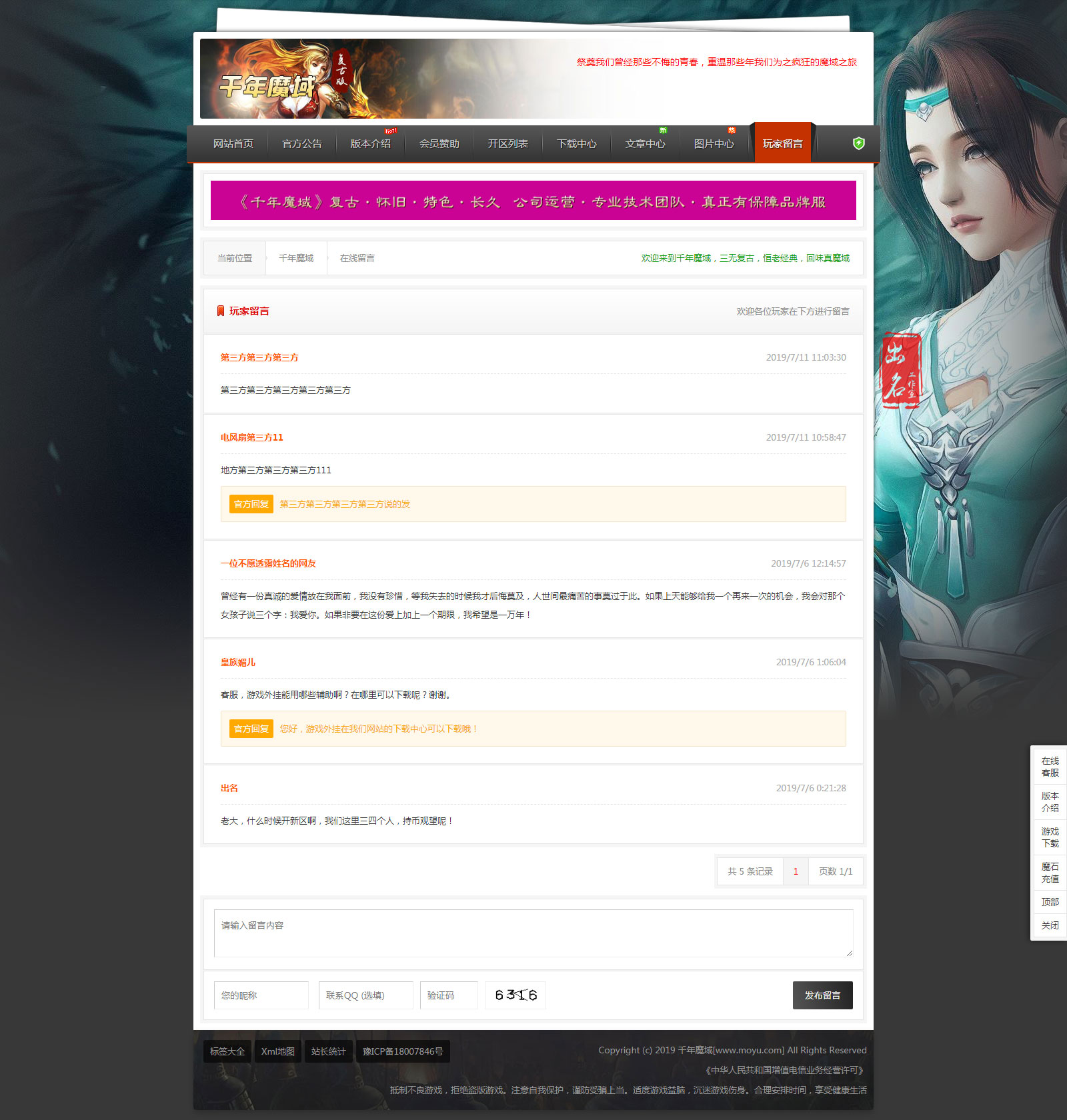1067x1120 pixels.
Task: Click the green shield icon in navbar
Action: click(859, 143)
